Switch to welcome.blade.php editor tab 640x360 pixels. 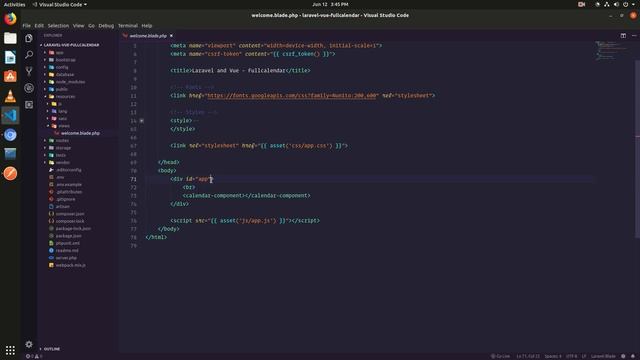[148, 36]
